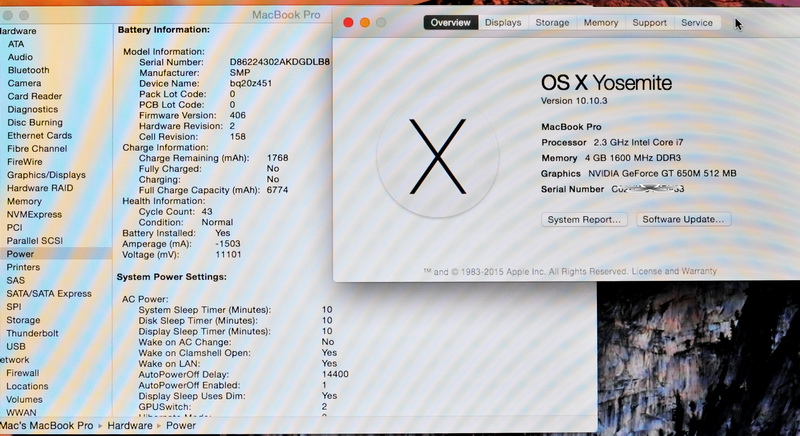Click the Device Name value bq20z451
The image size is (800, 436).
tap(251, 83)
